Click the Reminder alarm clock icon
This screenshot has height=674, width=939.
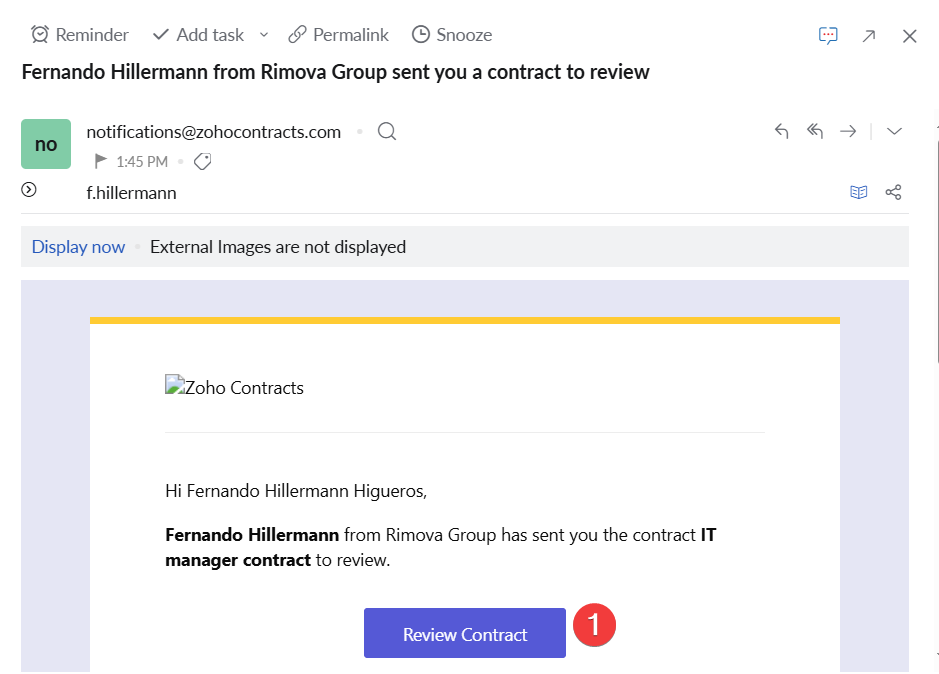coord(40,35)
